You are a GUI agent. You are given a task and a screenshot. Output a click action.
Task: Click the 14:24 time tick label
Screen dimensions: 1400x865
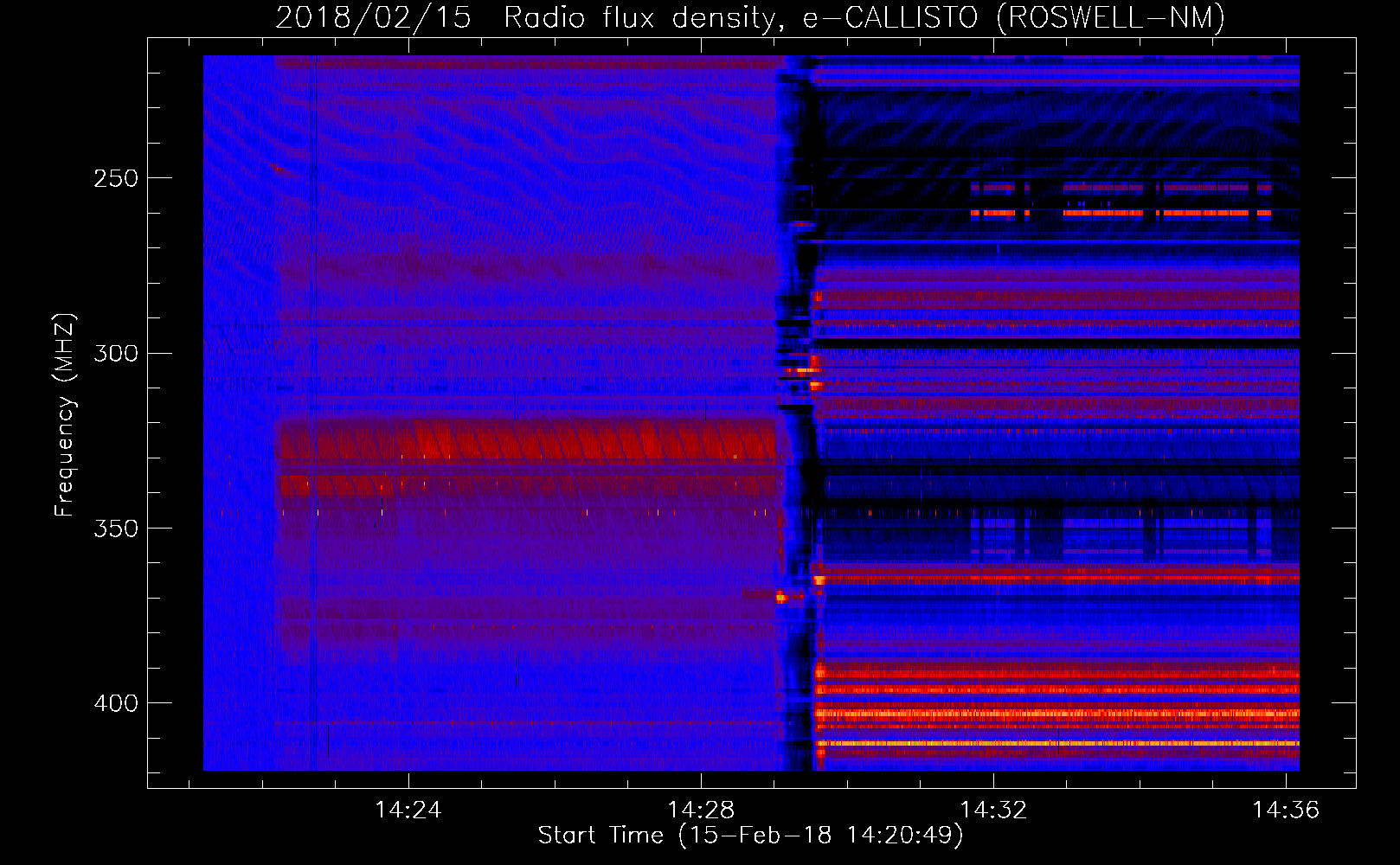[x=408, y=810]
